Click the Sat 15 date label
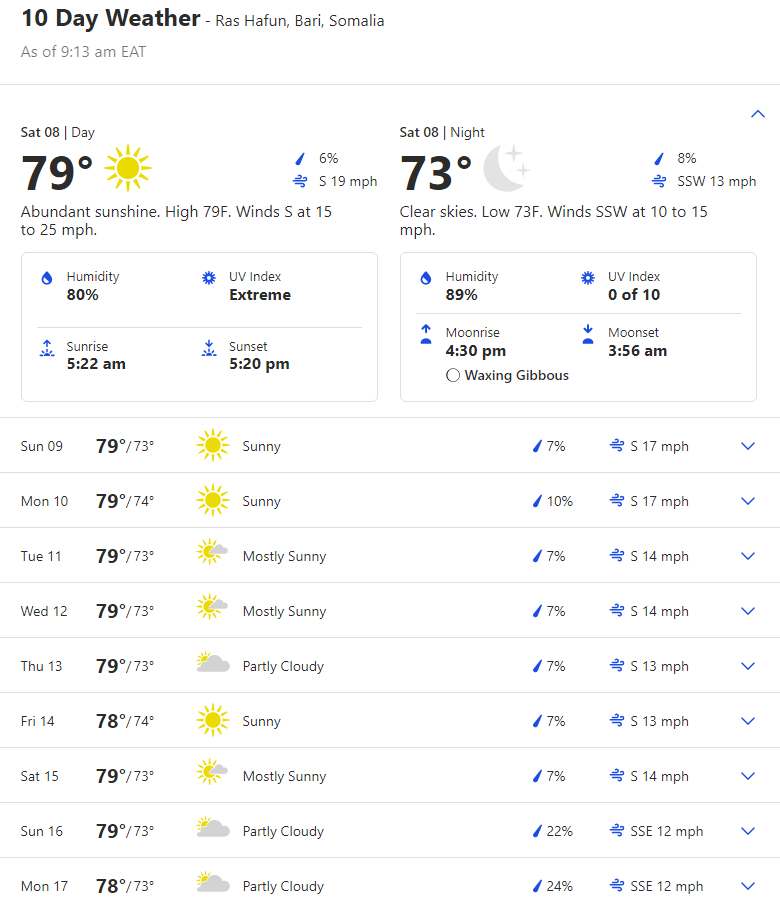 [40, 776]
